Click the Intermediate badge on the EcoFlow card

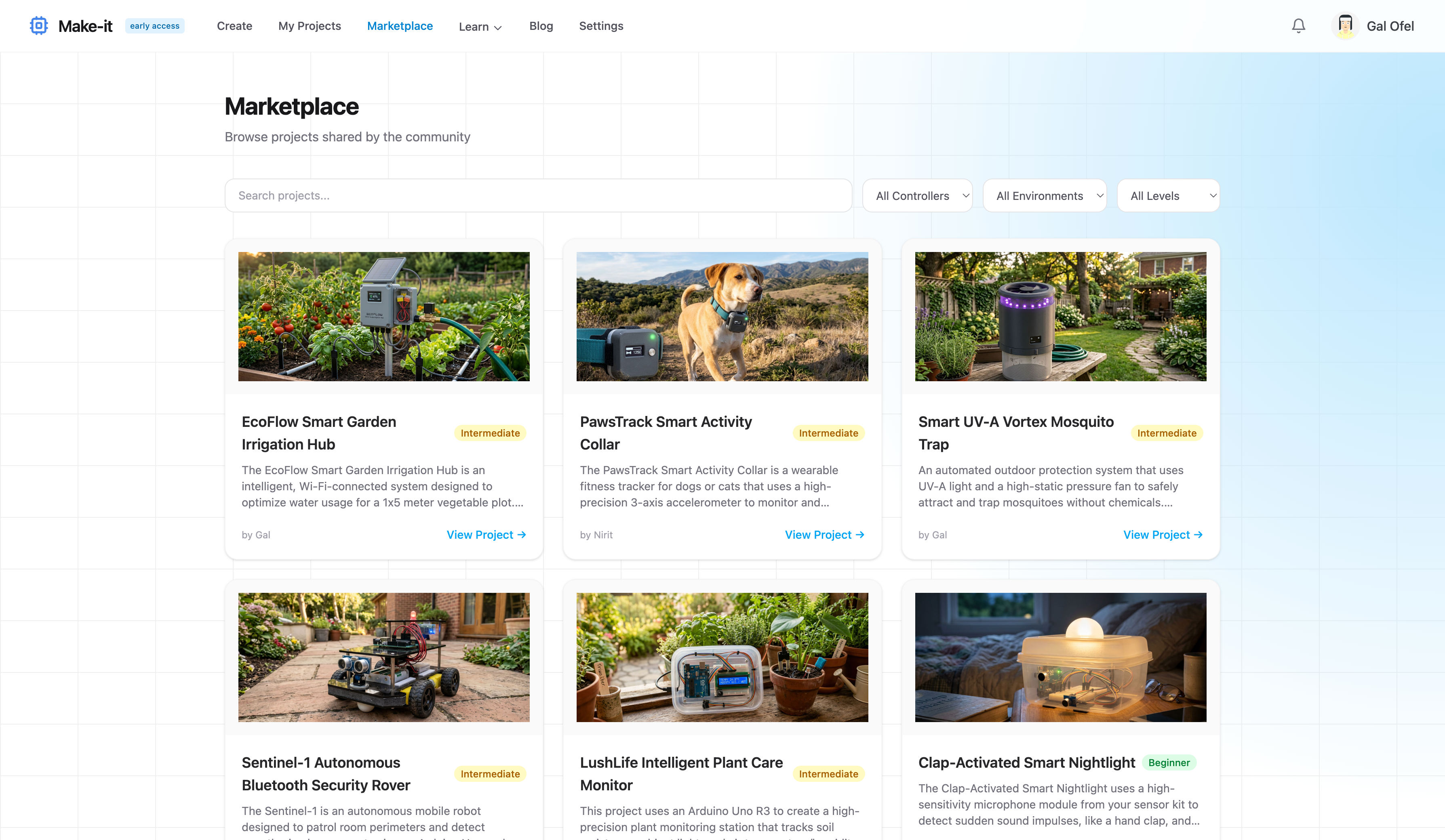(490, 433)
